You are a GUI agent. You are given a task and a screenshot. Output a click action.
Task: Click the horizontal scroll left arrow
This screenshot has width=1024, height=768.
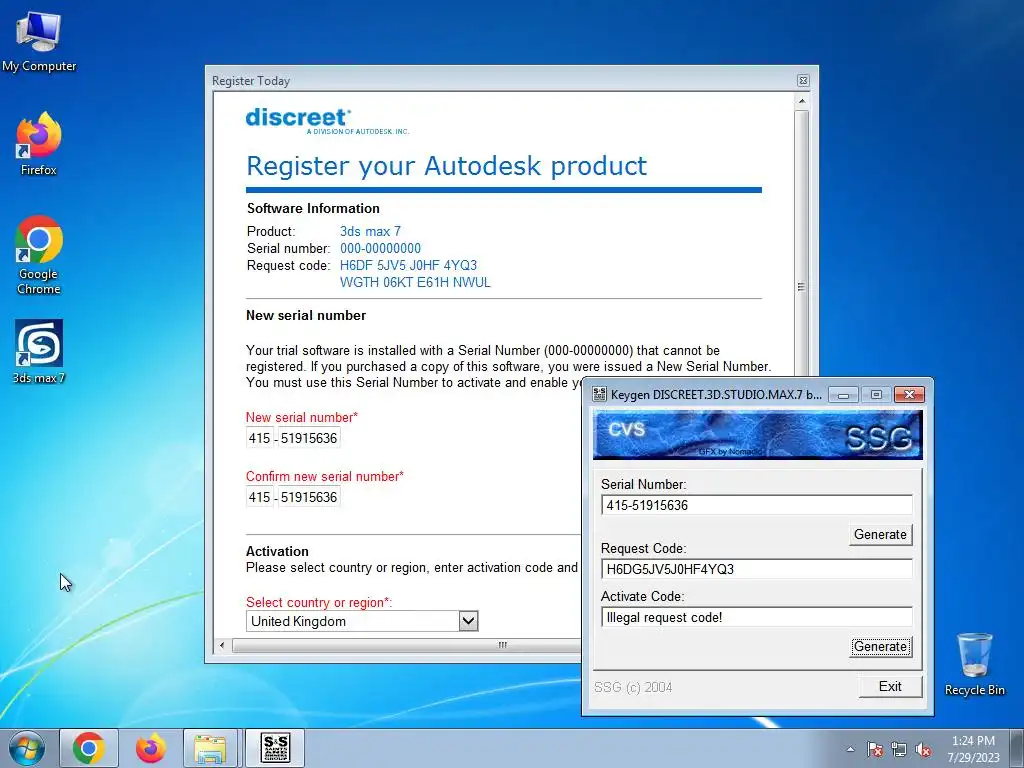222,645
